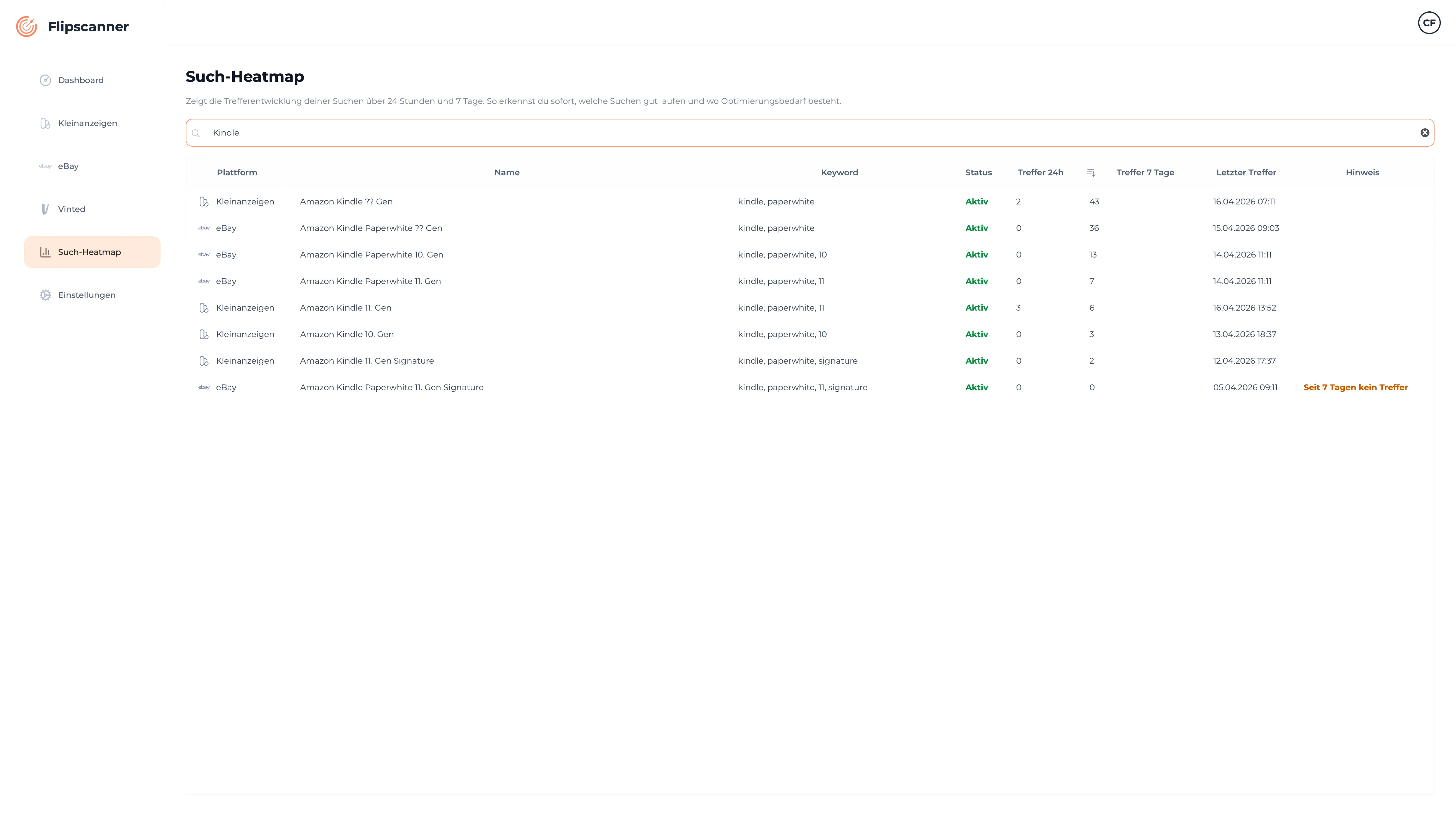
Task: Click 'Amazon Kindle 11. Gen Signature' name
Action: point(367,361)
